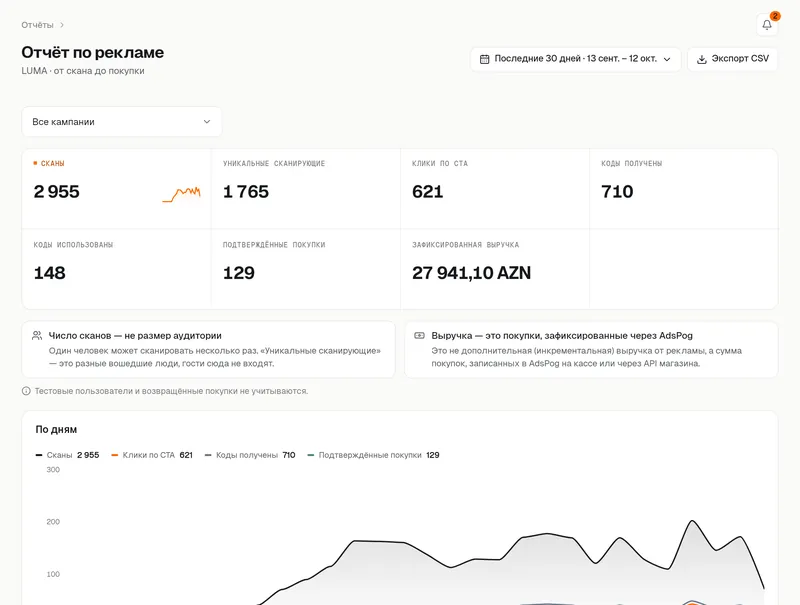
Task: Open the Последние 30 дней date range dropdown
Action: [x=576, y=59]
